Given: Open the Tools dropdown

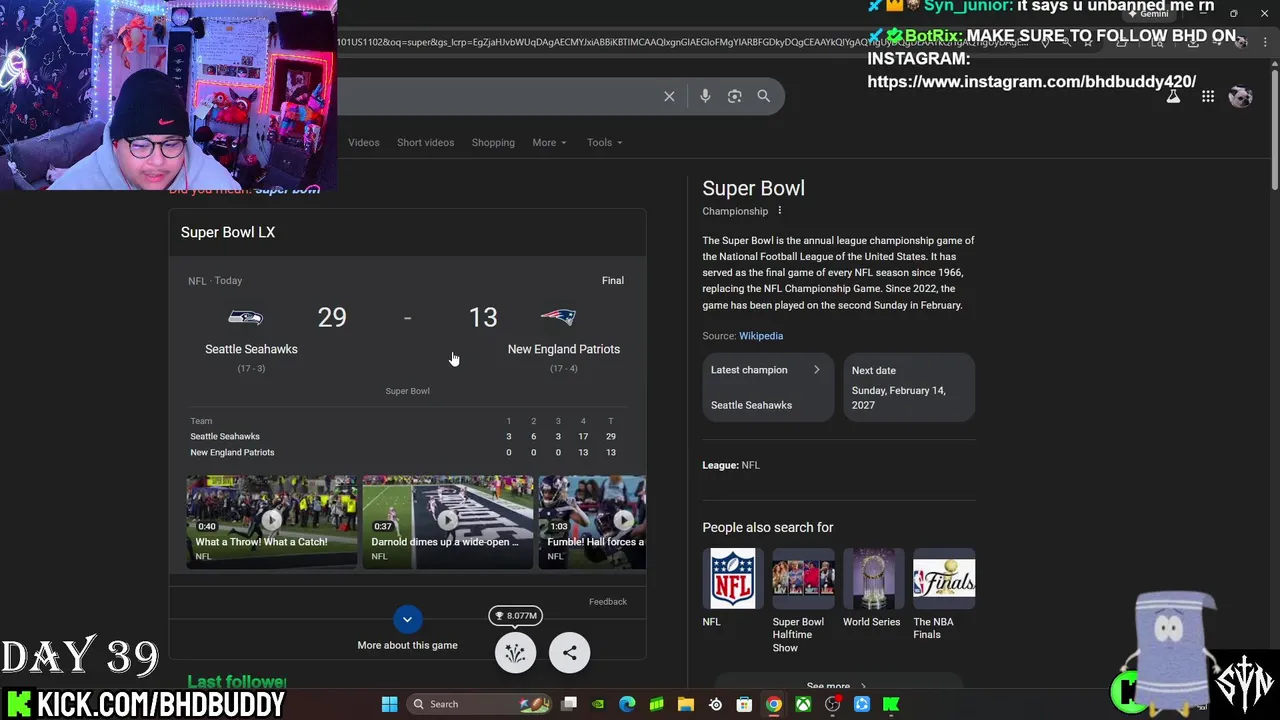Looking at the screenshot, I should (604, 142).
